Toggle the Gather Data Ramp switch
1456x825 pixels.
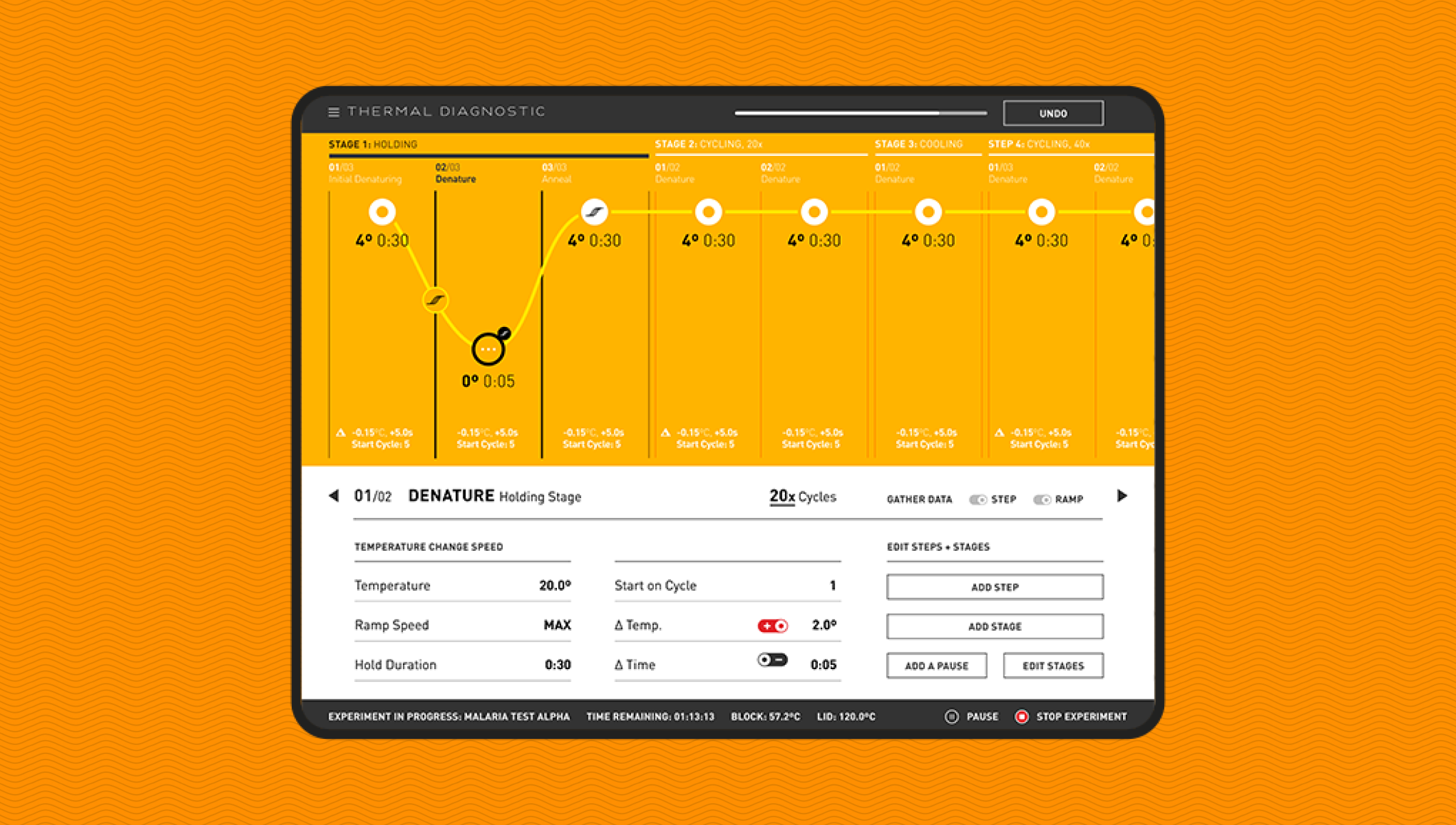[1042, 499]
